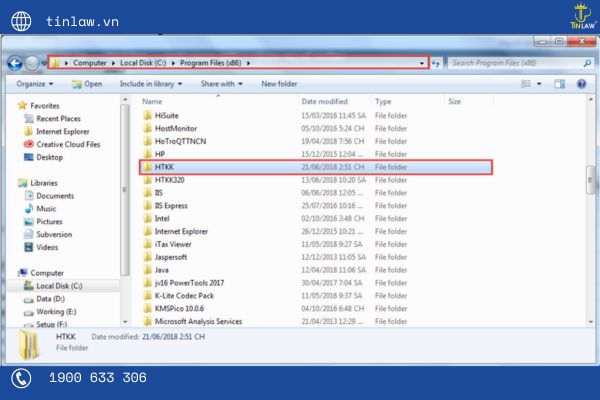
Task: Click Local Disk (C:) in address breadcrumb
Action: click(143, 63)
